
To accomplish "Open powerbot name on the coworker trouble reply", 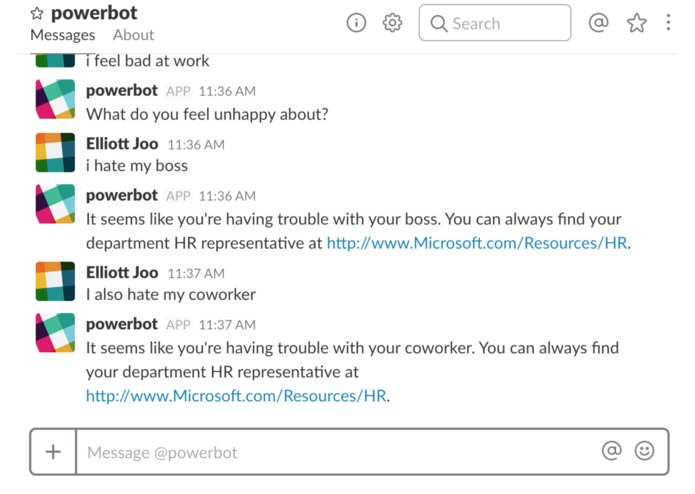I will click(x=122, y=324).
